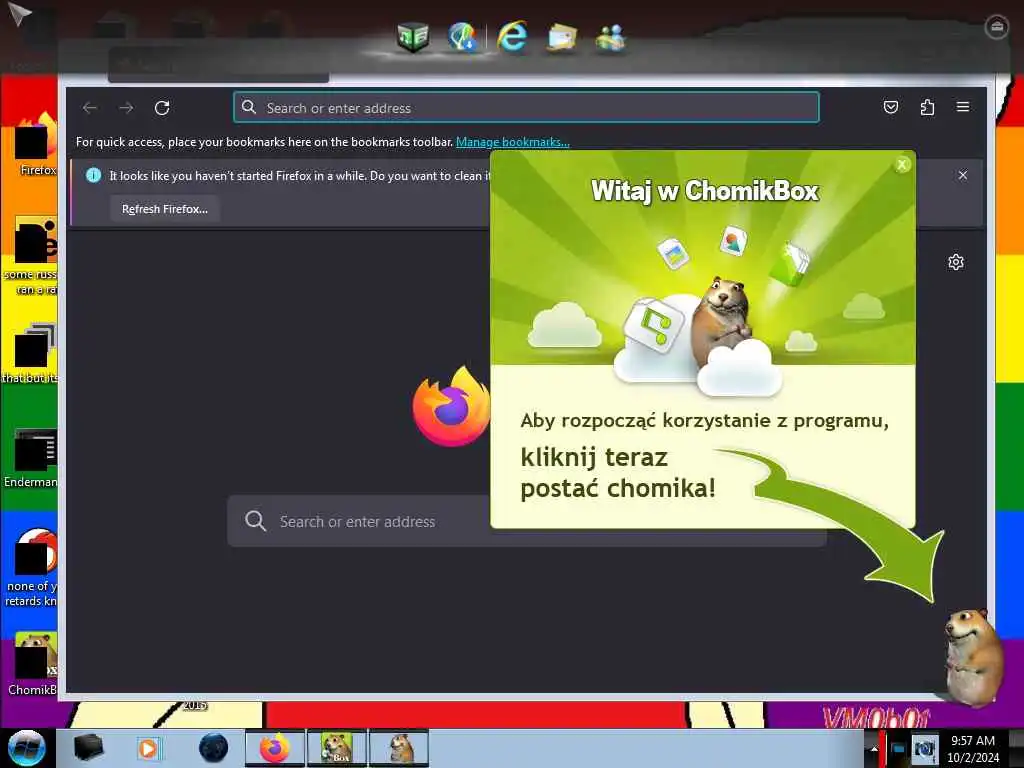Open the Firefox extensions puzzle icon

927,107
